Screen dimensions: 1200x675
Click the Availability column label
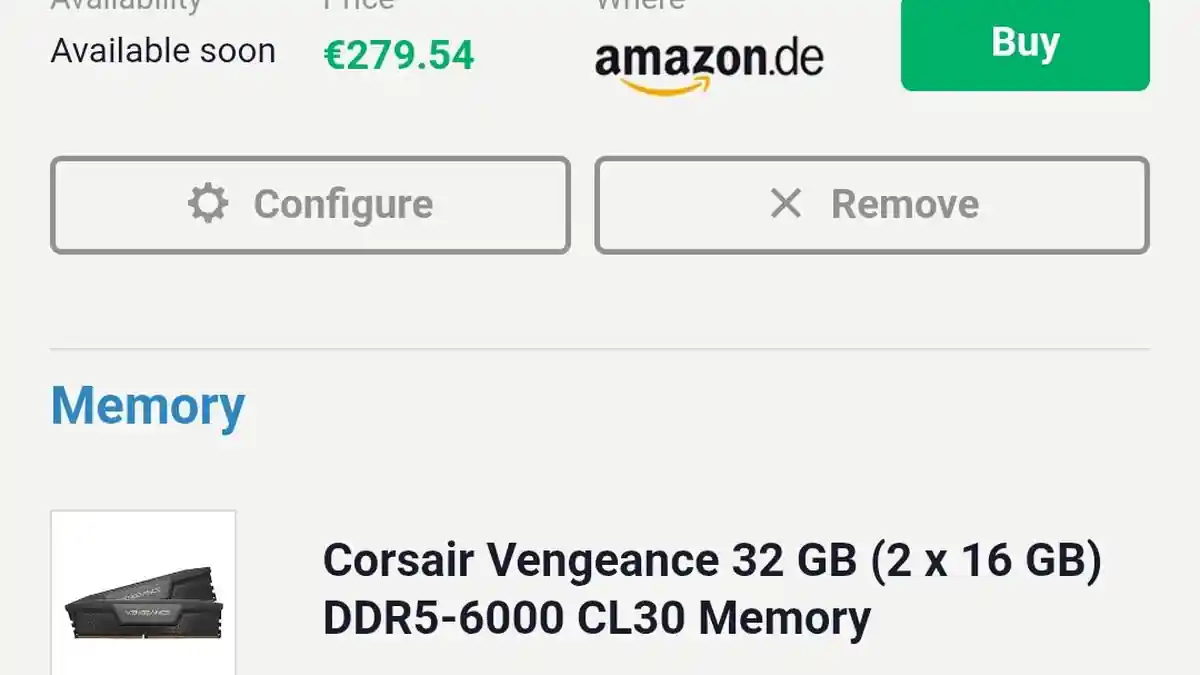tap(126, 5)
